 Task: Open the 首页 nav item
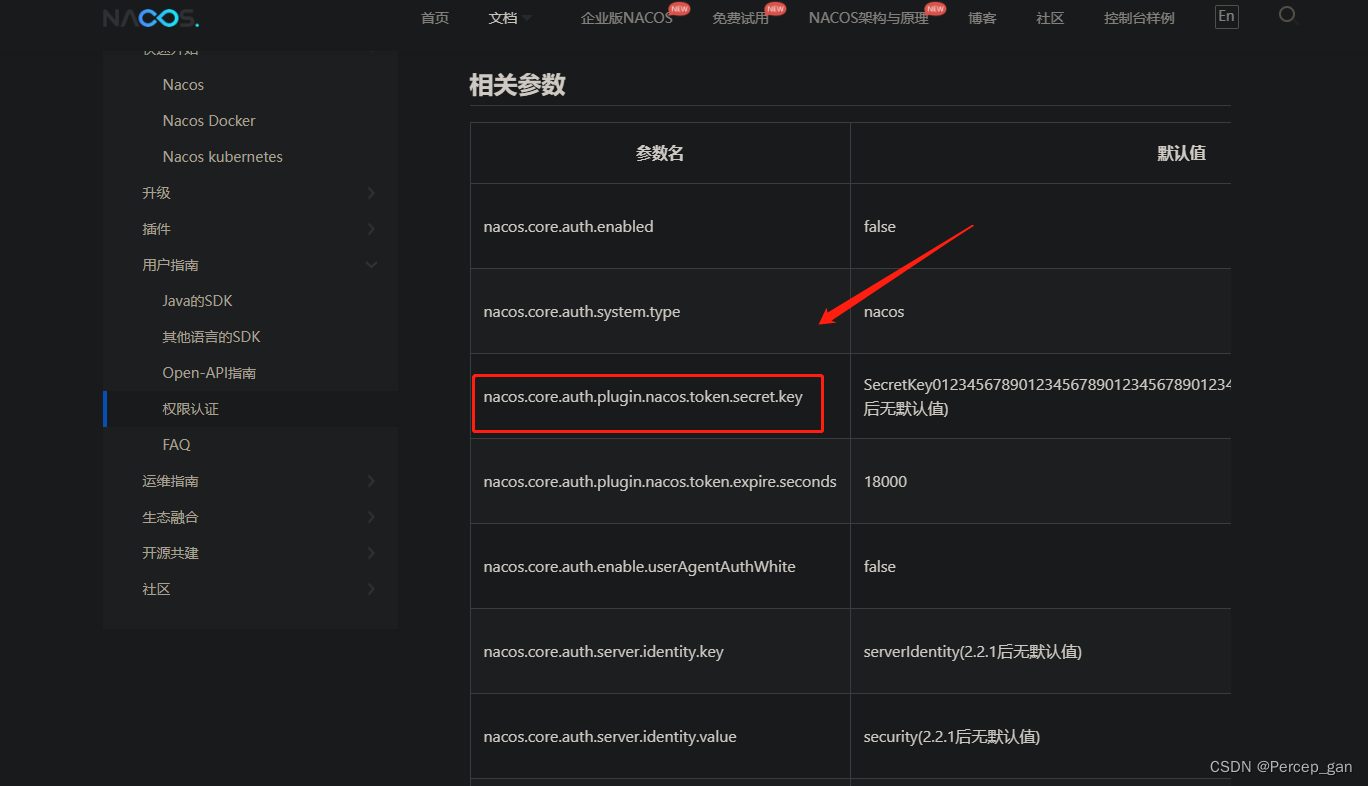click(x=435, y=18)
